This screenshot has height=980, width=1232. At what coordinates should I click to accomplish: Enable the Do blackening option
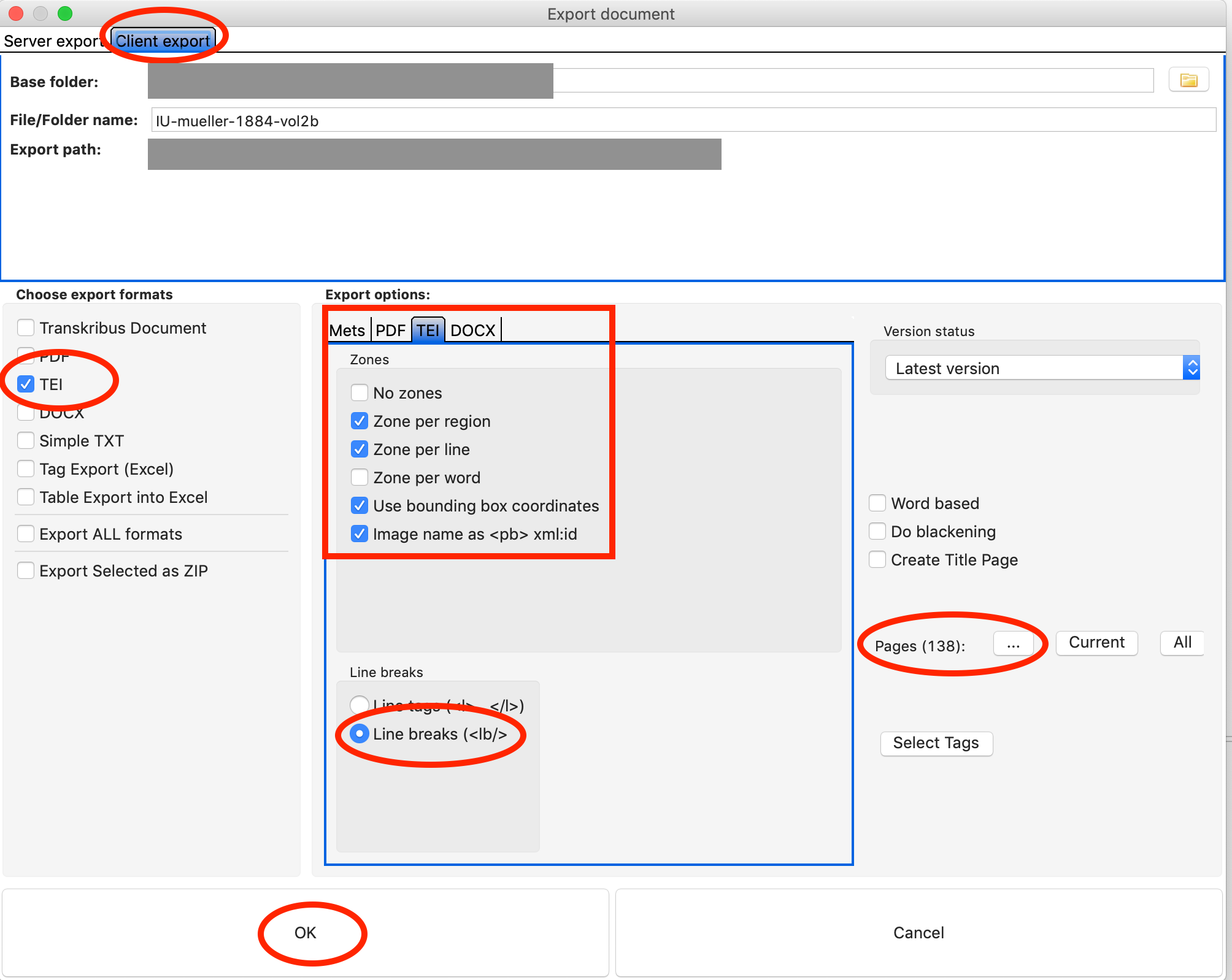point(877,531)
